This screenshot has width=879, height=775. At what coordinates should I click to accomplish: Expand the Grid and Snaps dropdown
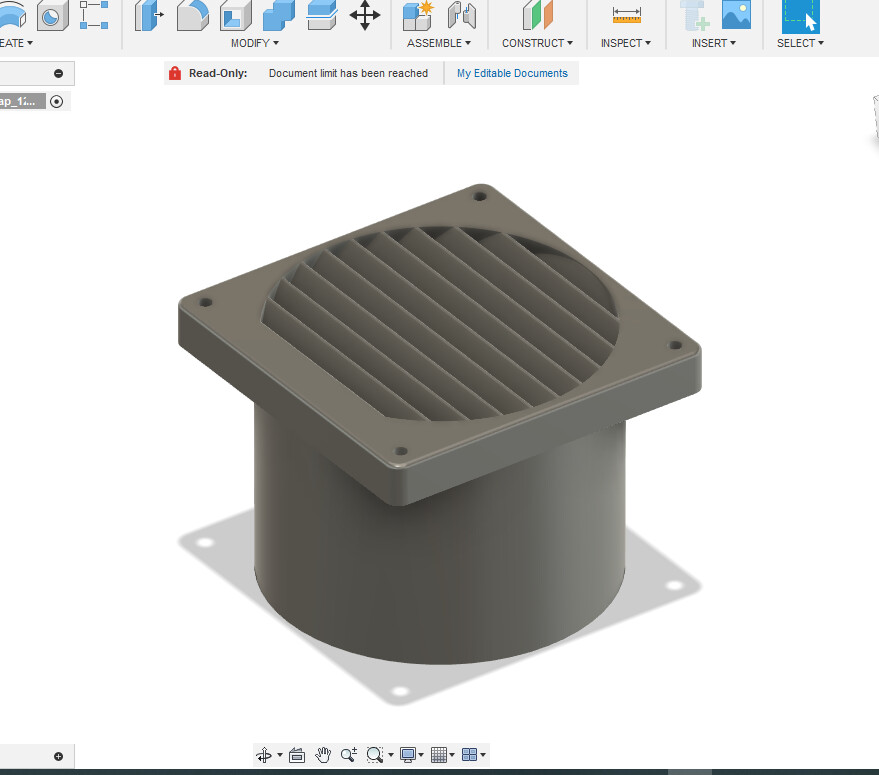tap(443, 755)
